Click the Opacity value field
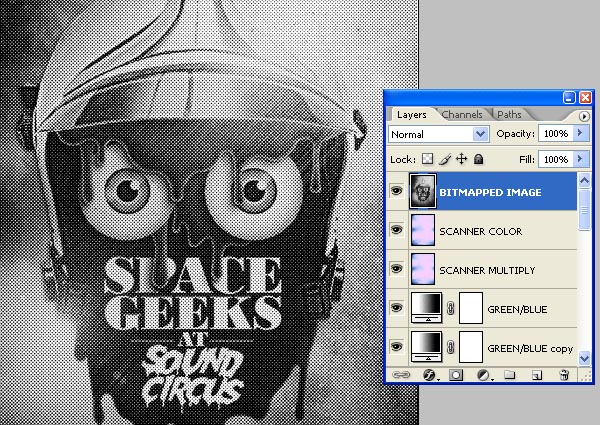 tap(556, 133)
